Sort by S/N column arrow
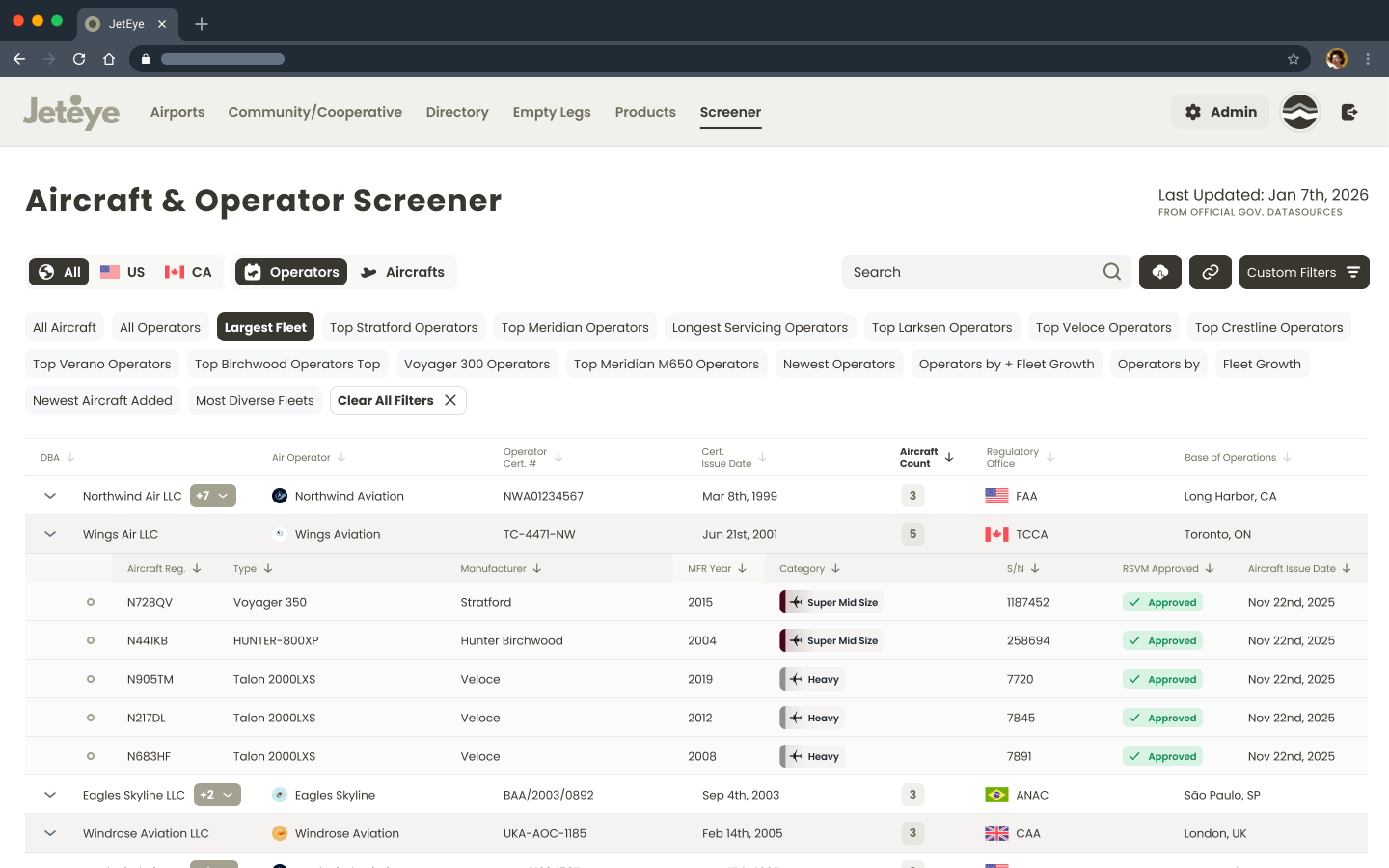 click(1035, 568)
